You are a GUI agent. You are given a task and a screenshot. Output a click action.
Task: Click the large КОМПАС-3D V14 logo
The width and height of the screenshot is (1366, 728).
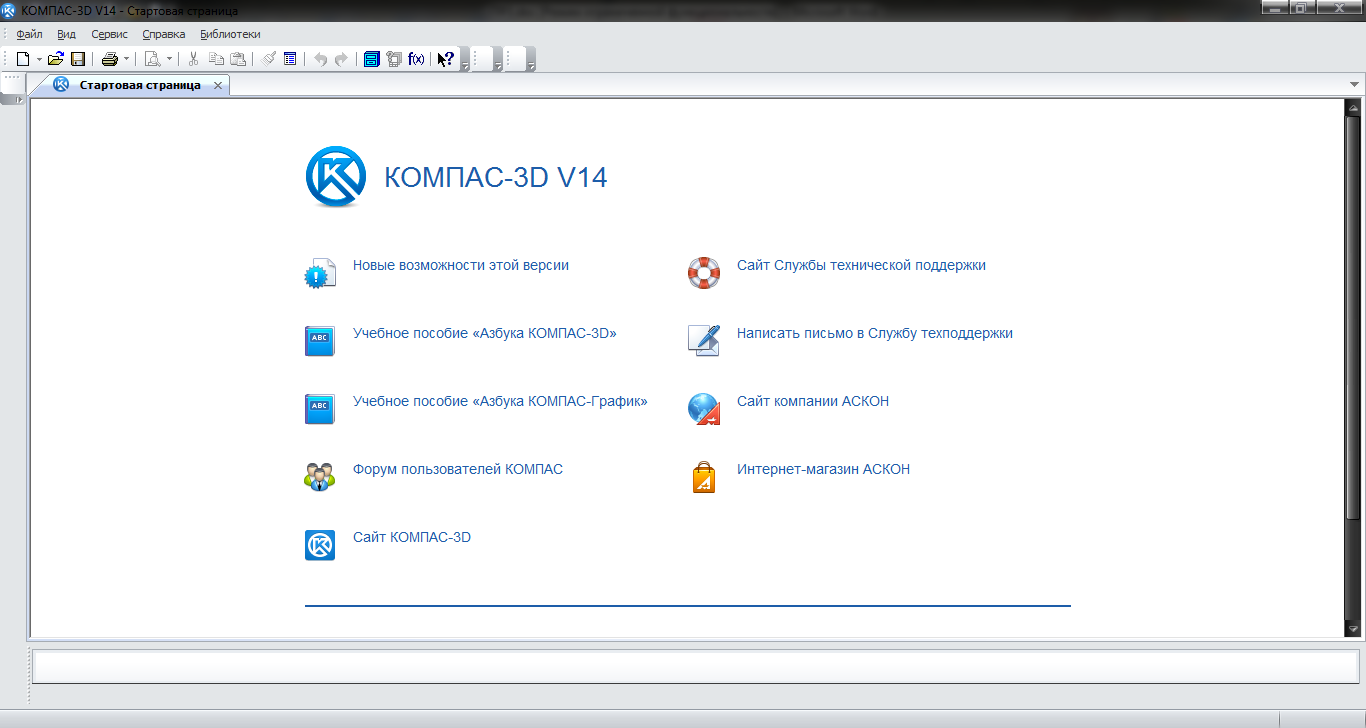click(x=336, y=177)
